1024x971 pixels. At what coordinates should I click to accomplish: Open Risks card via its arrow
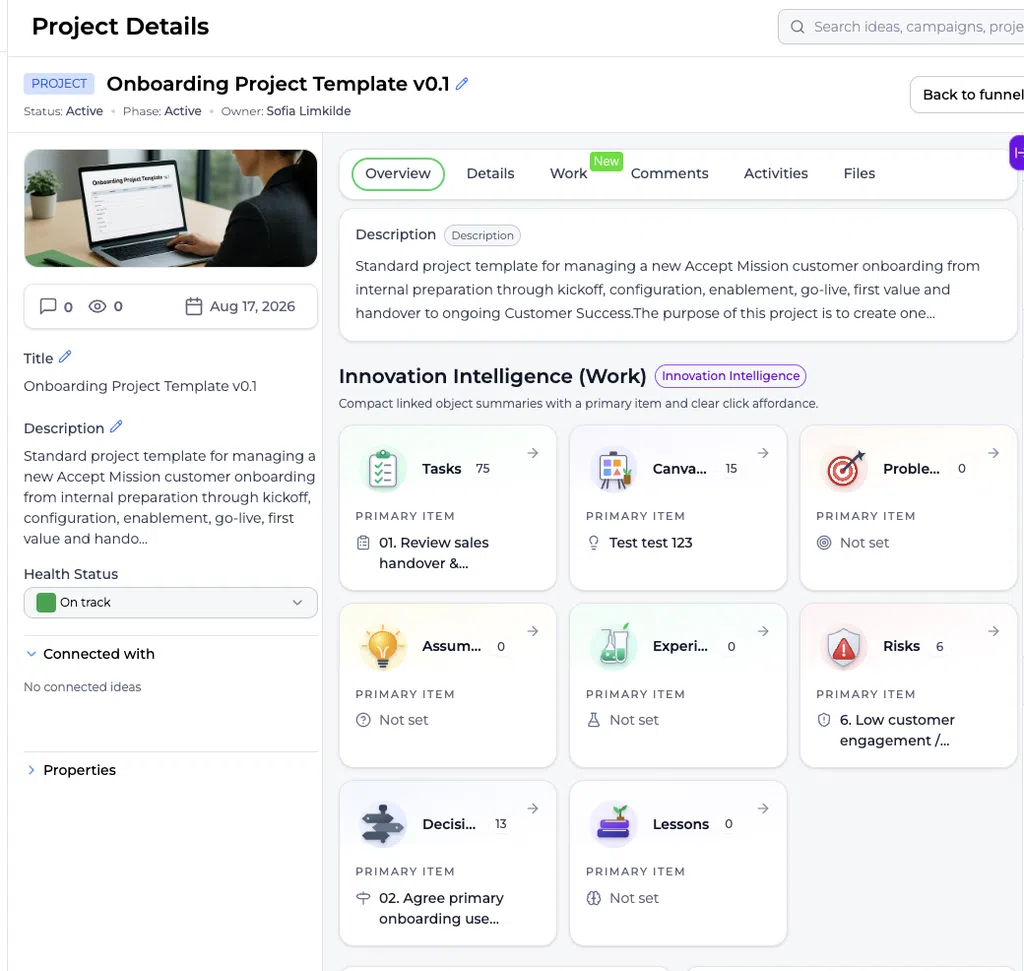click(993, 631)
